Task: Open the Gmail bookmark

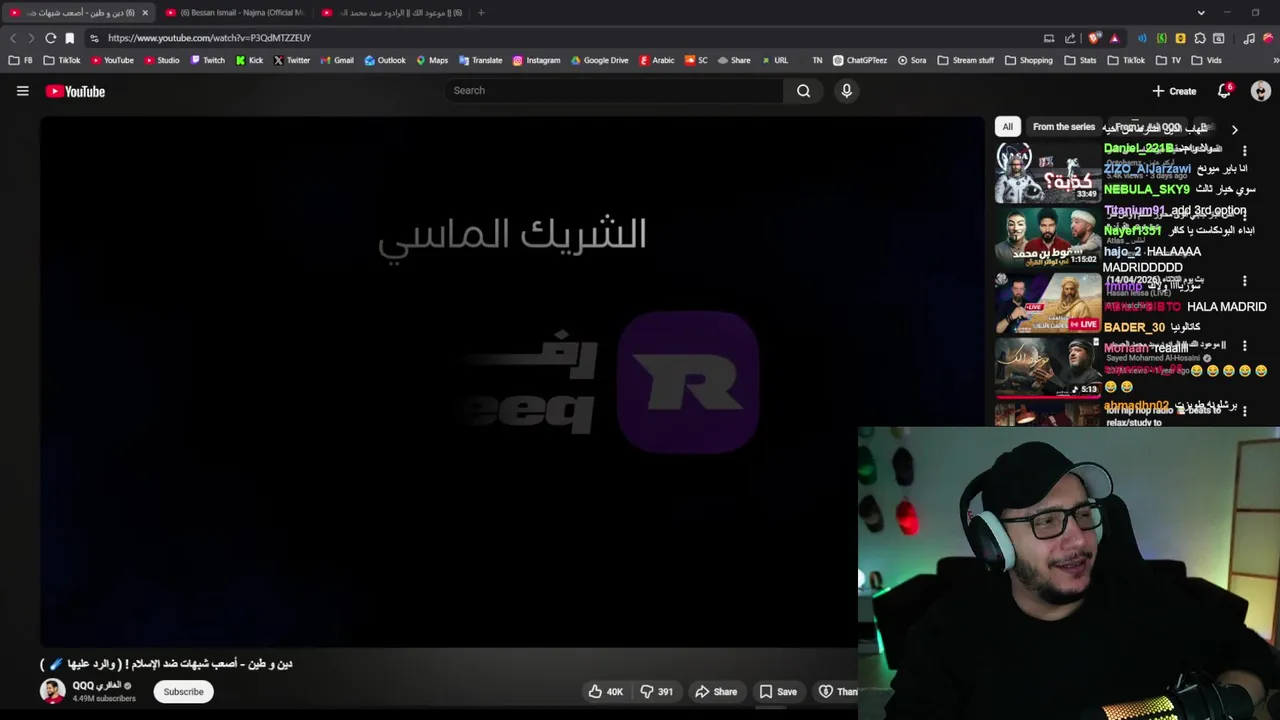Action: (x=337, y=60)
